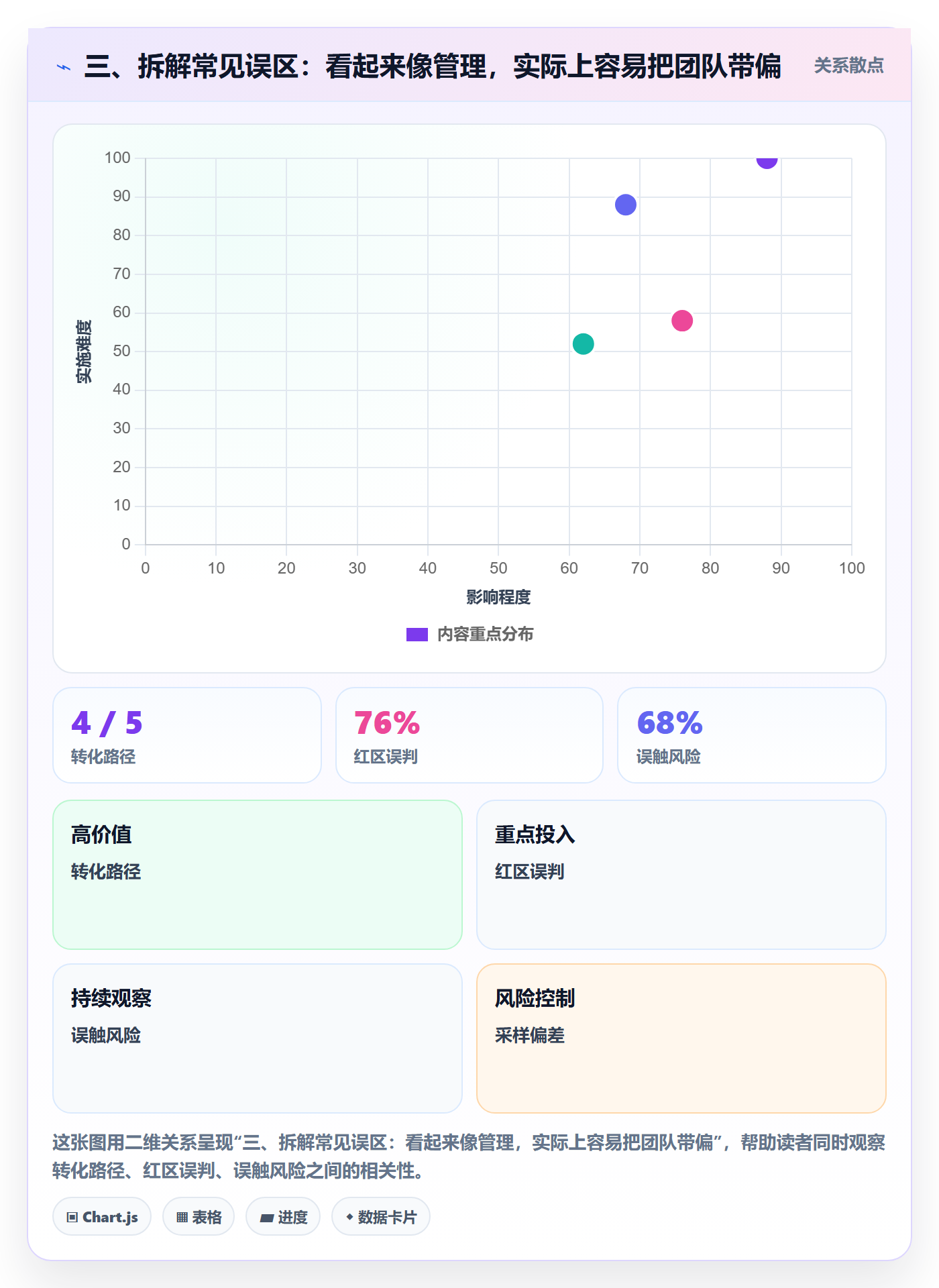This screenshot has height=1288, width=939.
Task: Select the 4 / 5 转化路径 stat card
Action: (187, 735)
